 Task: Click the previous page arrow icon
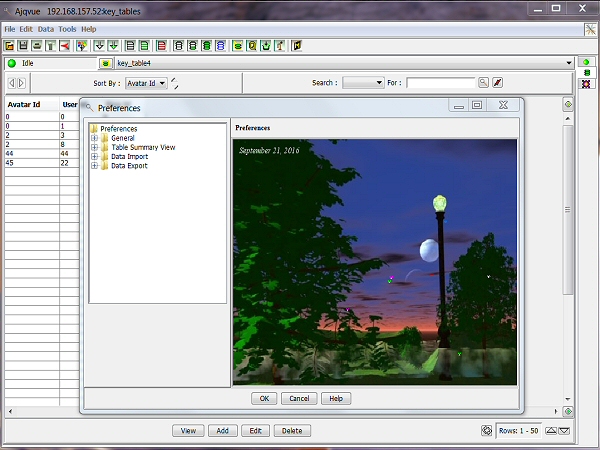pos(11,83)
